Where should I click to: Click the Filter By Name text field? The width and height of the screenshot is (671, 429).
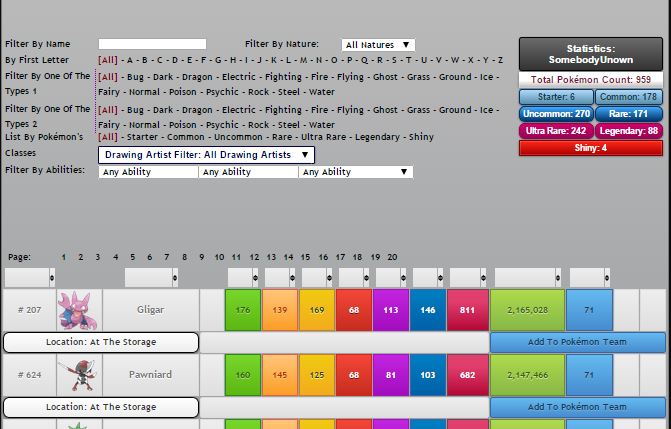[x=152, y=45]
